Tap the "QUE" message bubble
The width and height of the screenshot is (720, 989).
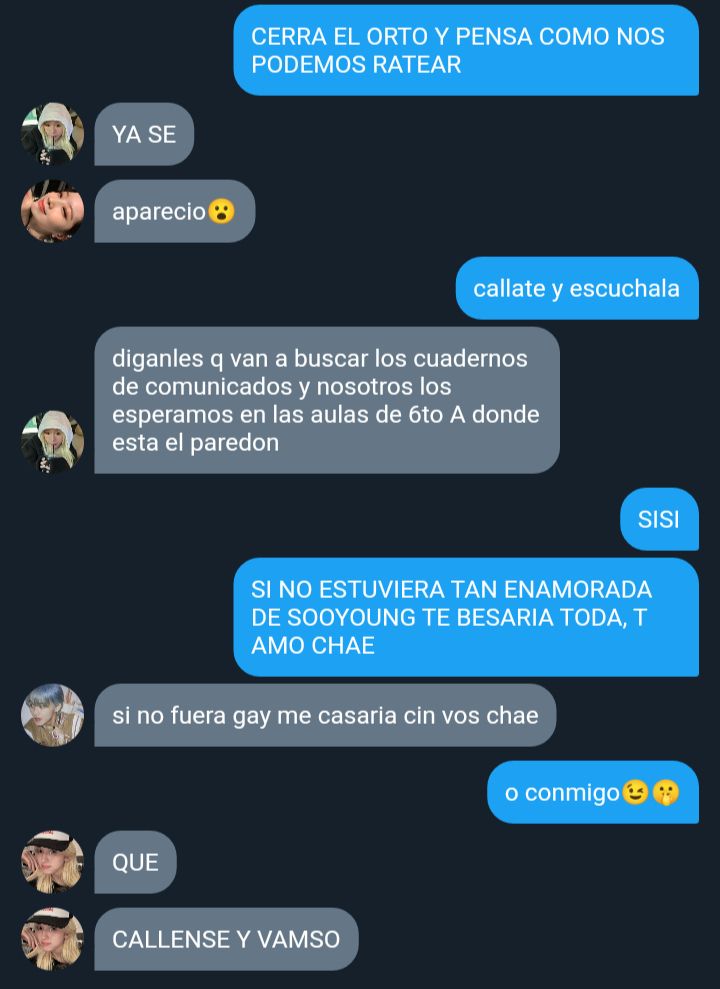(x=136, y=862)
